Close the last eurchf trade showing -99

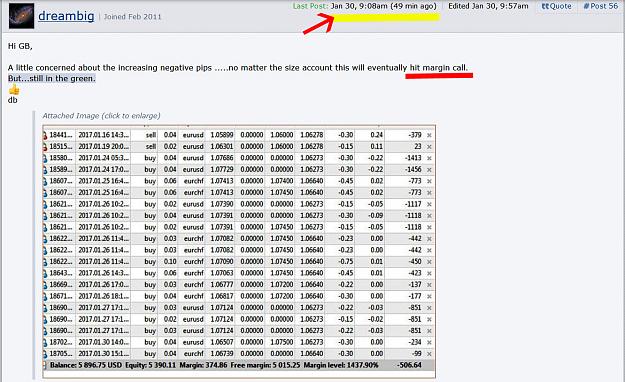(429, 354)
